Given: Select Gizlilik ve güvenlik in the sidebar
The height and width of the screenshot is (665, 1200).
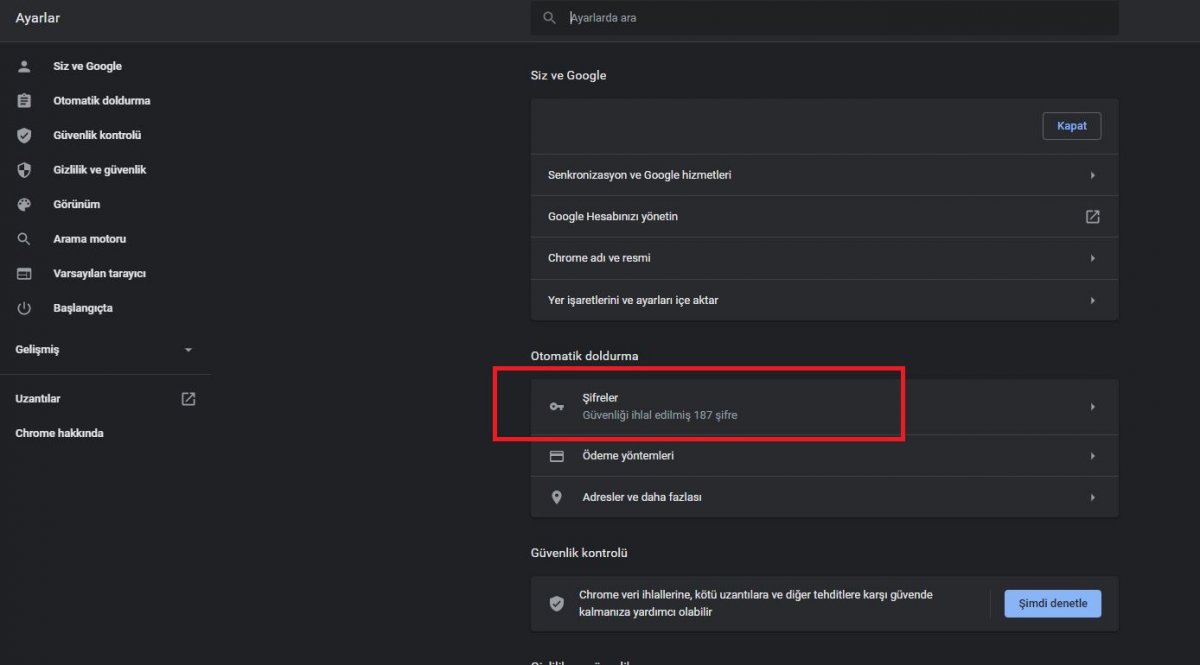Looking at the screenshot, I should coord(100,170).
